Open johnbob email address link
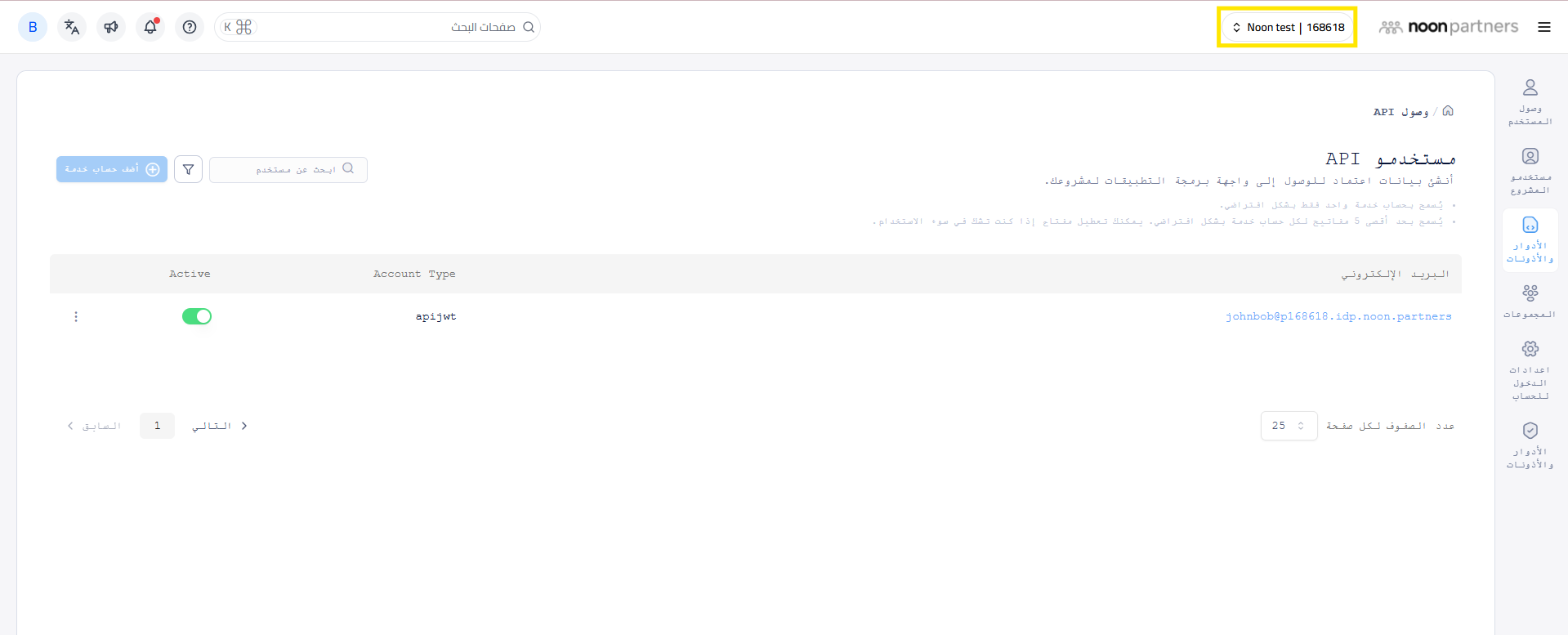1568x635 pixels. point(1338,316)
